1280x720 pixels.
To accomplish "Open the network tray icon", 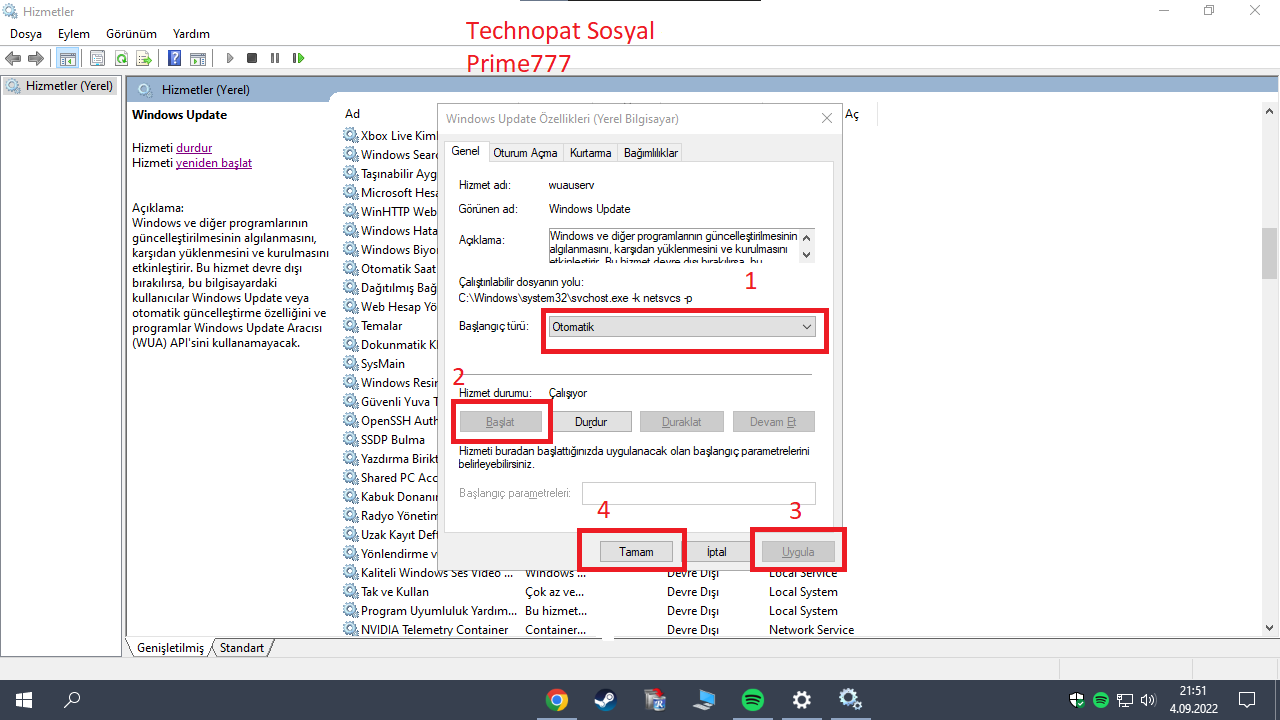I will 1124,700.
